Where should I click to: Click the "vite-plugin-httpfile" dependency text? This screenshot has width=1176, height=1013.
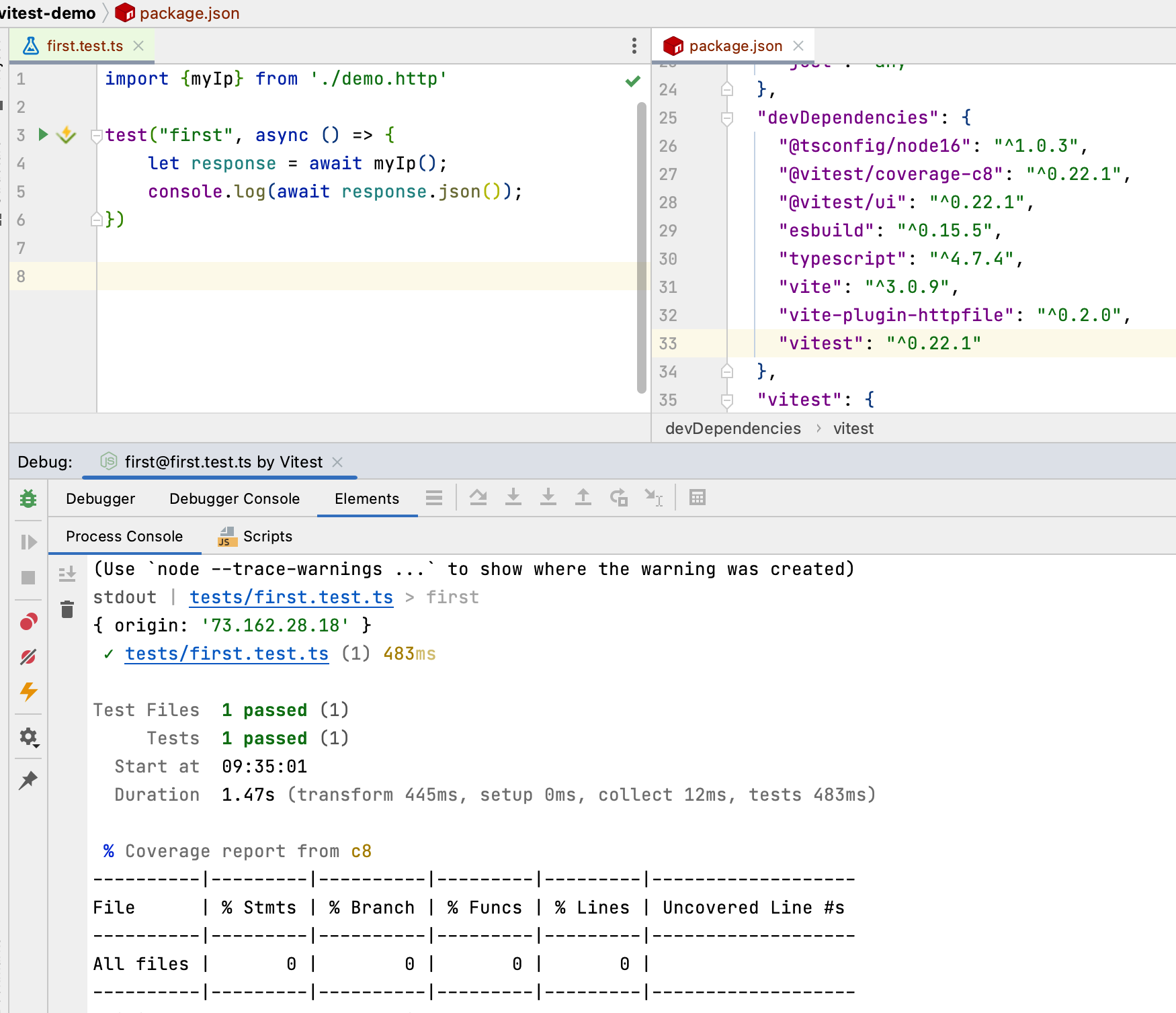tap(896, 315)
